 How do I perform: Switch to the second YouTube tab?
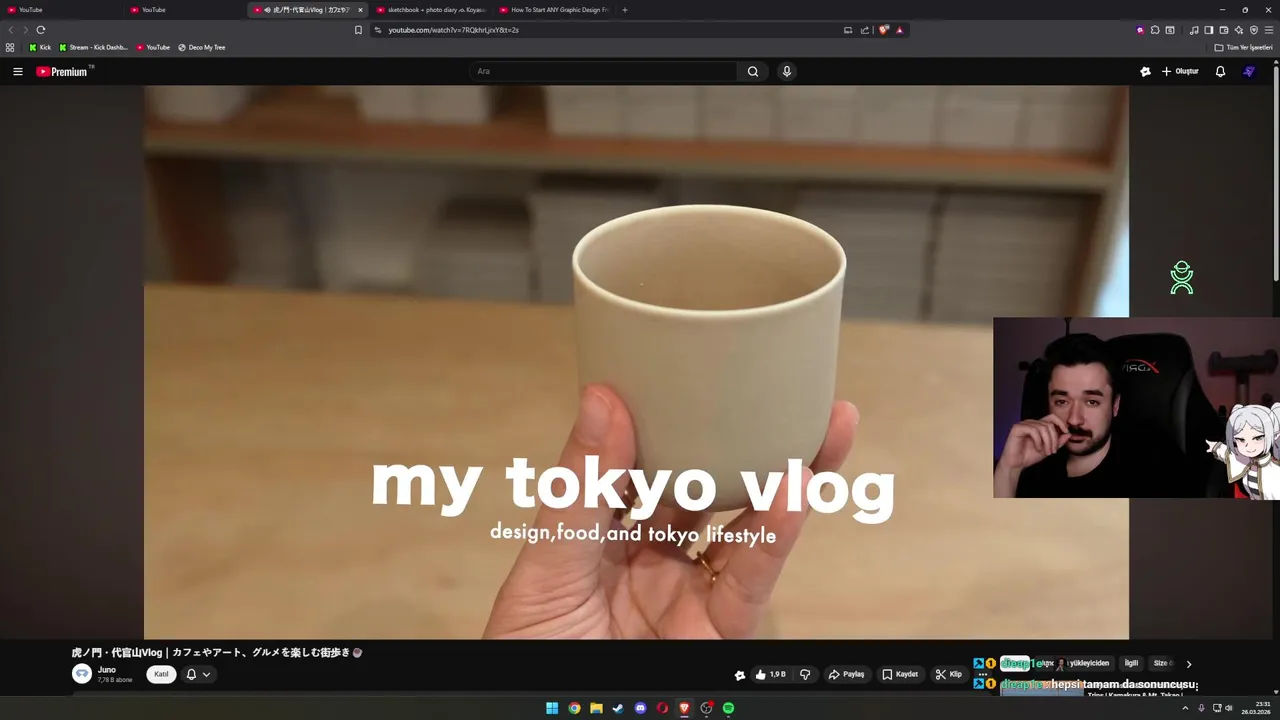[184, 10]
